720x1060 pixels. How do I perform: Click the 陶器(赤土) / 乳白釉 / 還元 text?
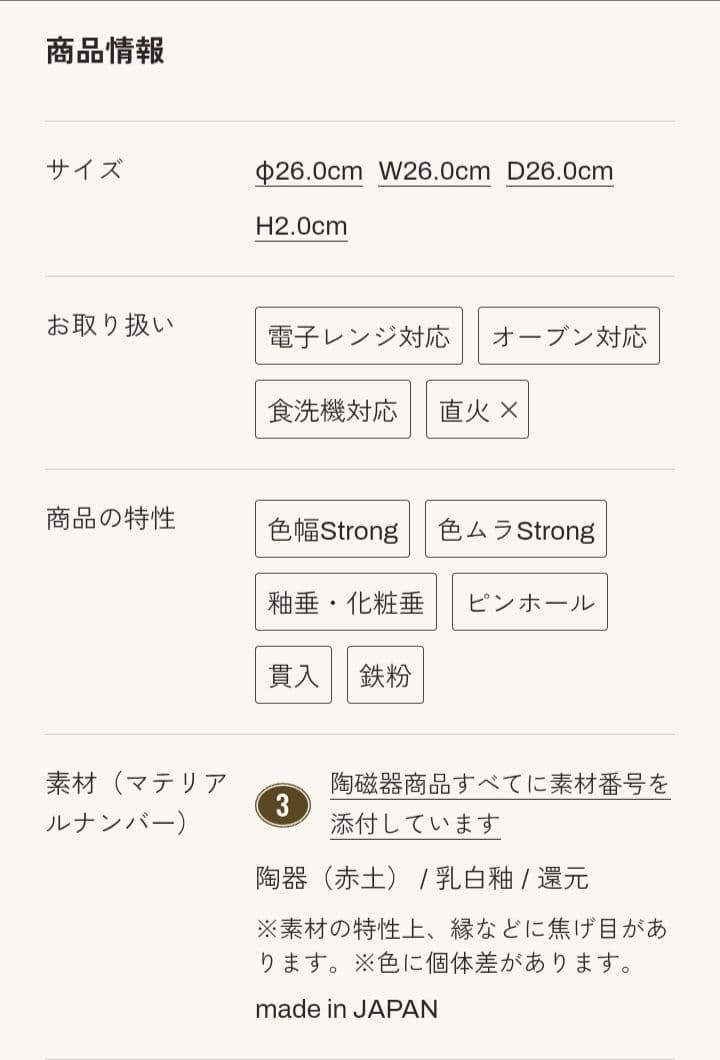point(421,878)
